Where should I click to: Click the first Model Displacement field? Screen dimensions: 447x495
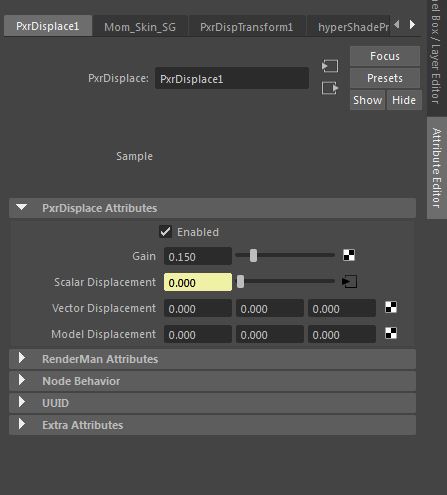[x=198, y=334]
